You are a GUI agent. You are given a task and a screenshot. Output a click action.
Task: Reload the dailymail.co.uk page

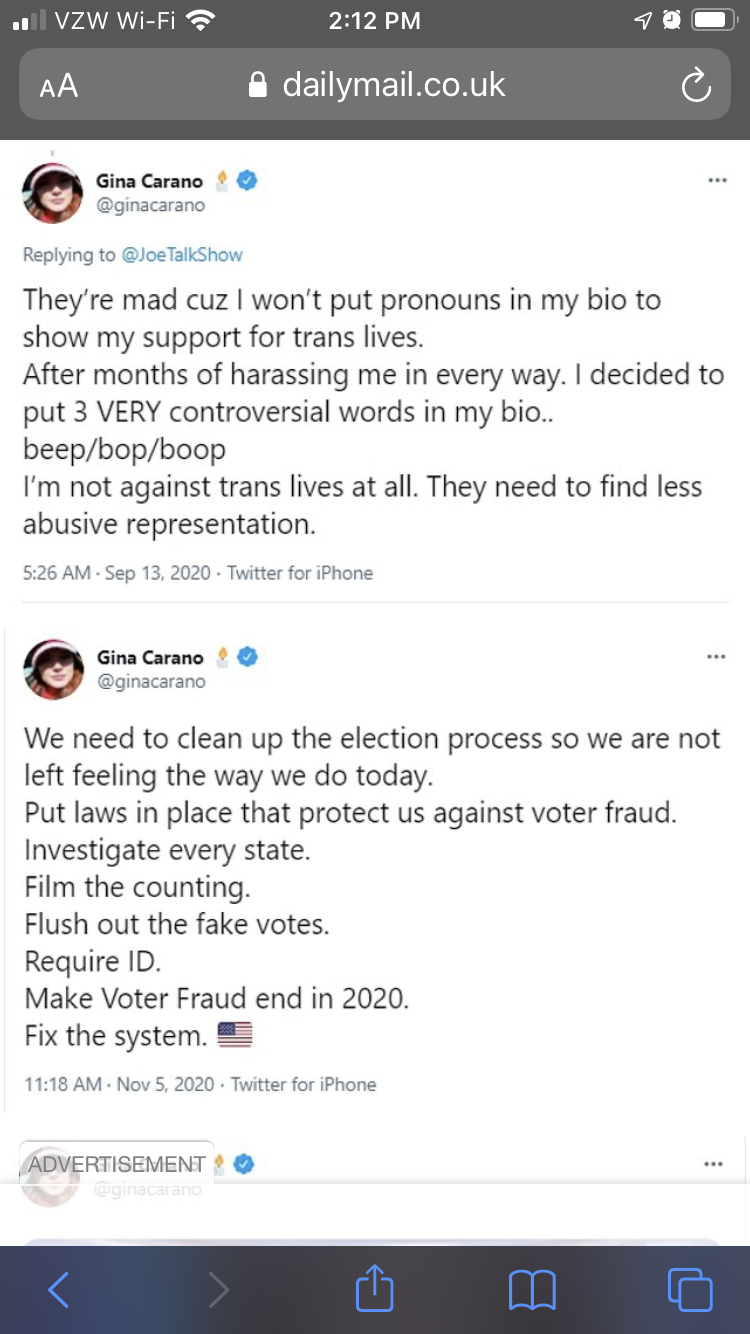tap(695, 86)
